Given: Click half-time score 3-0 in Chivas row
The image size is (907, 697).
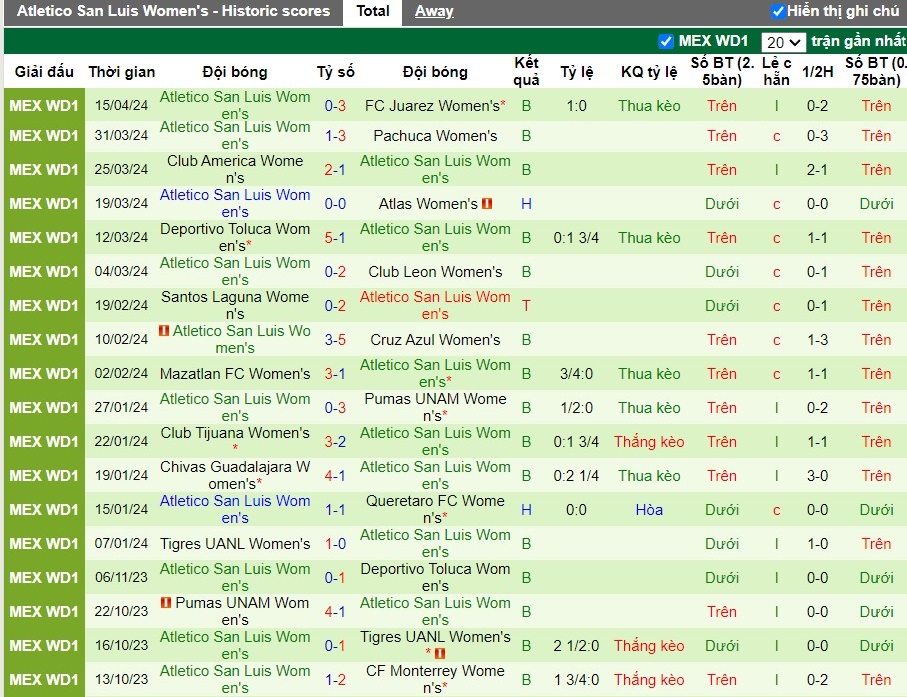Looking at the screenshot, I should [x=817, y=475].
